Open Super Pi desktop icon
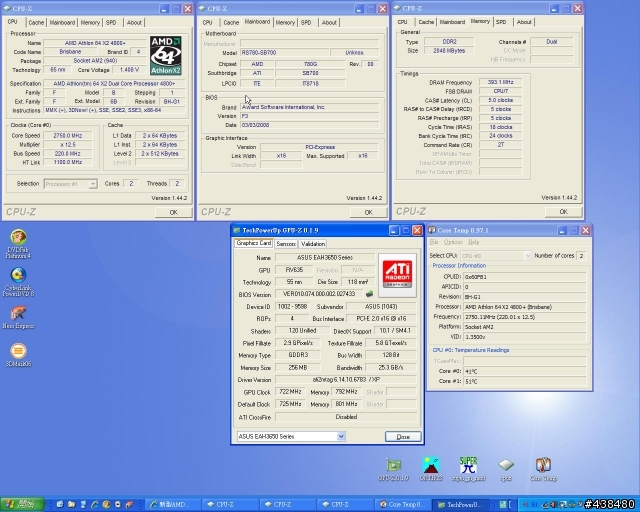Screen dimensions: 640x512 coord(468,469)
